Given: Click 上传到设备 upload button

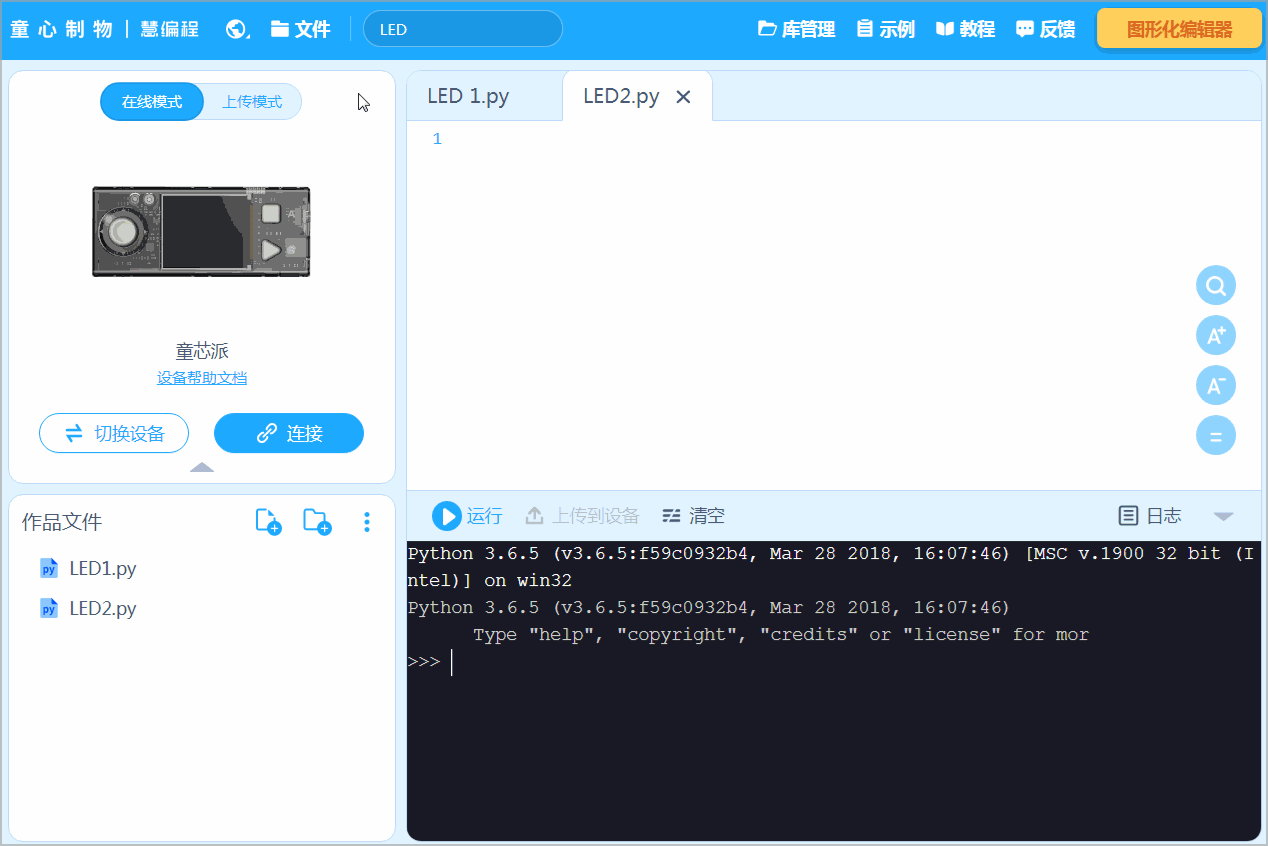Looking at the screenshot, I should point(582,516).
